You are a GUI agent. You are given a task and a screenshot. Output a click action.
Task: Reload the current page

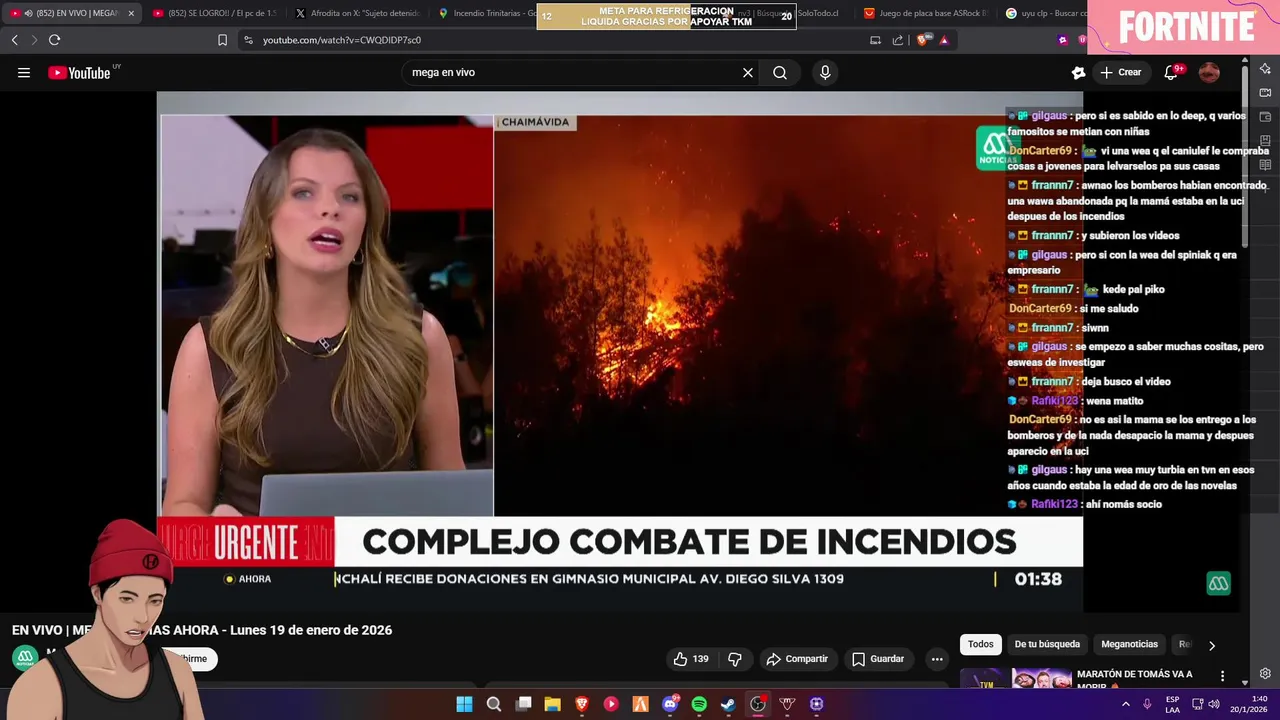[54, 40]
